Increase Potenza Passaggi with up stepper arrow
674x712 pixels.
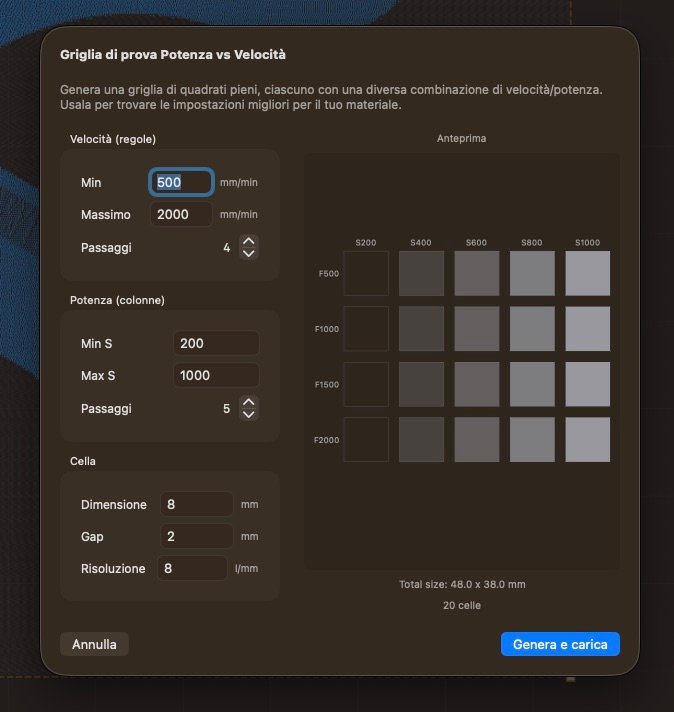click(249, 402)
